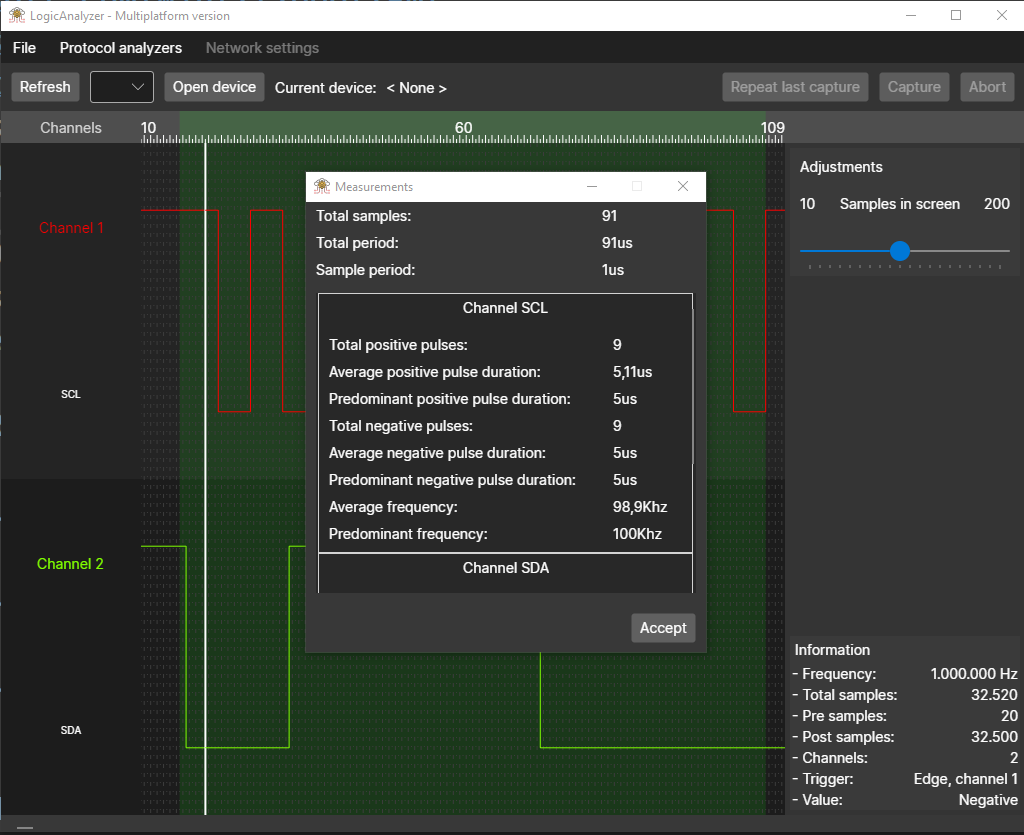This screenshot has width=1024, height=835.
Task: Open the File menu
Action: pyautogui.click(x=24, y=48)
